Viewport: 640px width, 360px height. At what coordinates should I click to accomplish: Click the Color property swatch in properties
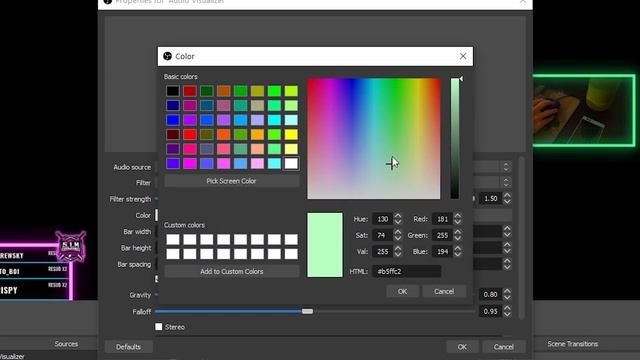pos(156,215)
